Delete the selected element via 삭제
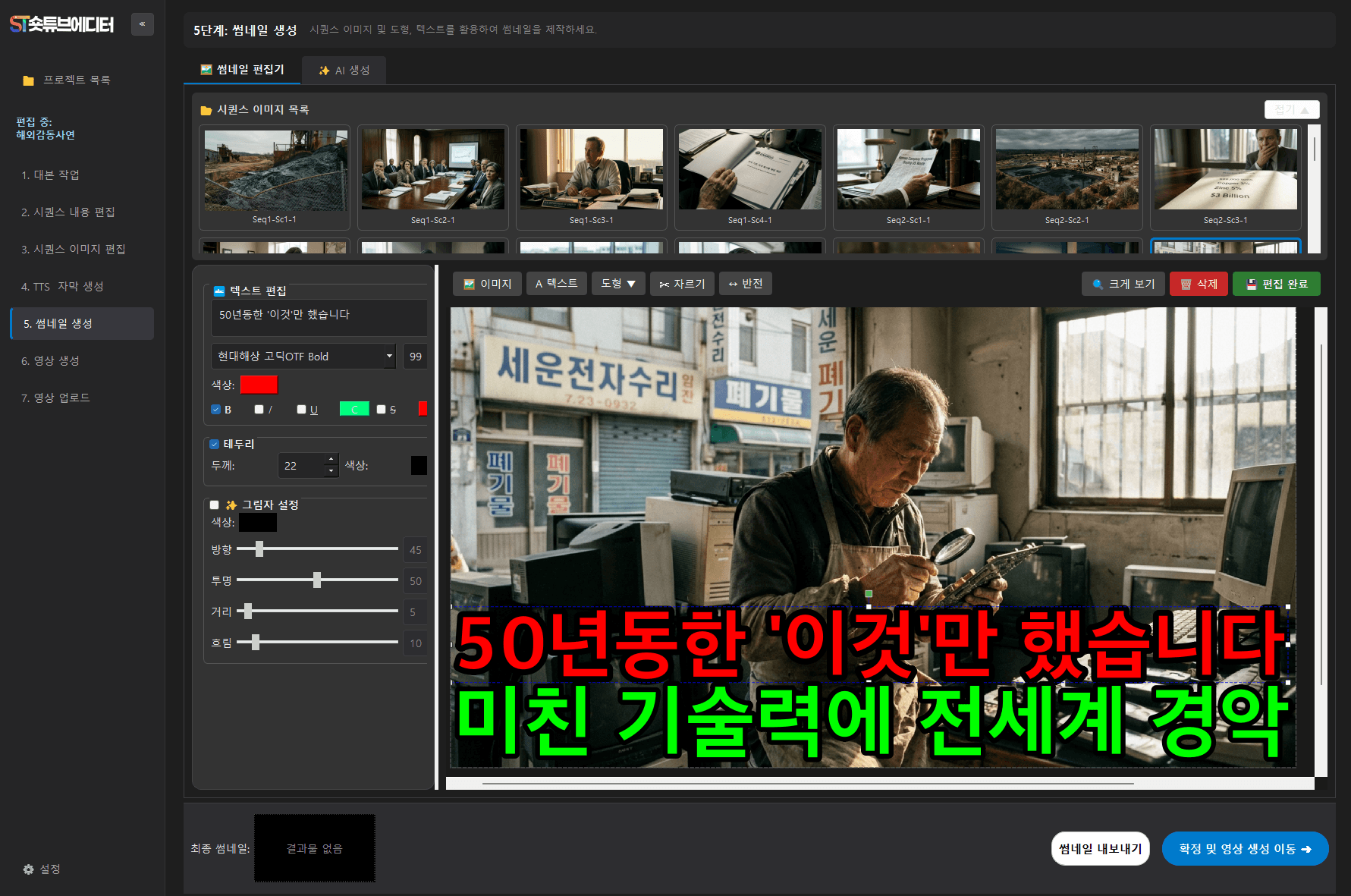 tap(1199, 283)
